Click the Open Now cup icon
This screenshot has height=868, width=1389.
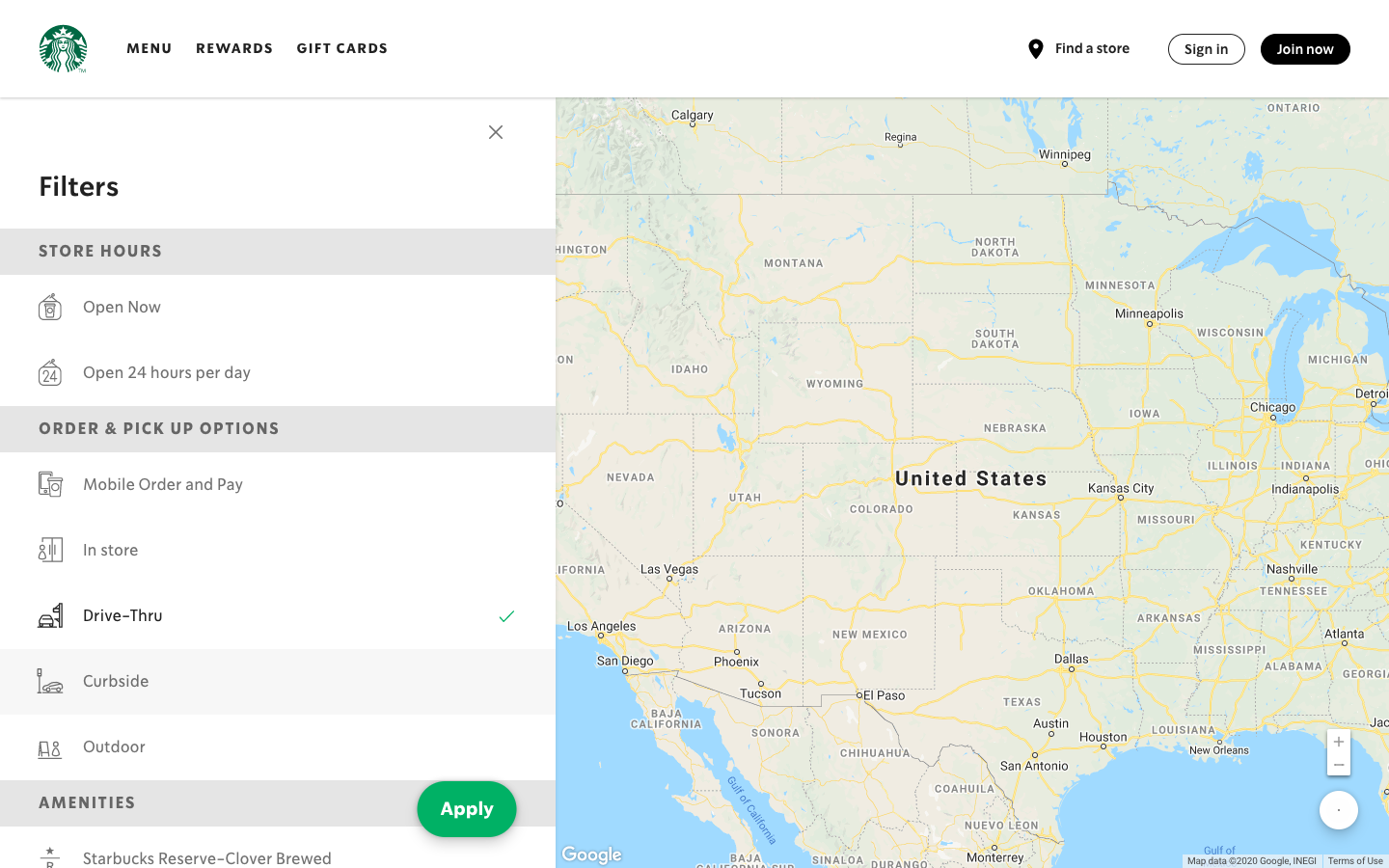point(50,307)
